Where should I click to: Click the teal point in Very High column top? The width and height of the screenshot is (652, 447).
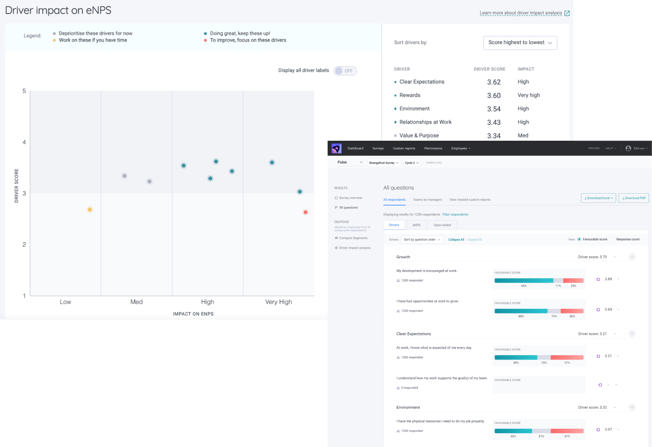click(x=272, y=163)
